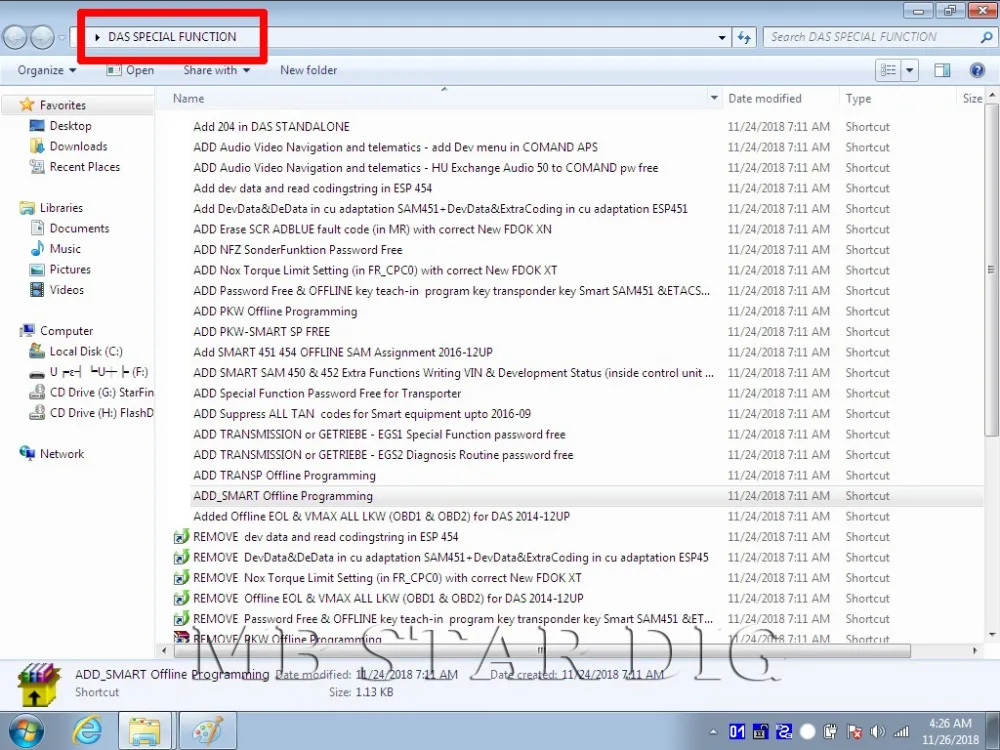
Task: Open Help via the question mark icon
Action: click(977, 70)
